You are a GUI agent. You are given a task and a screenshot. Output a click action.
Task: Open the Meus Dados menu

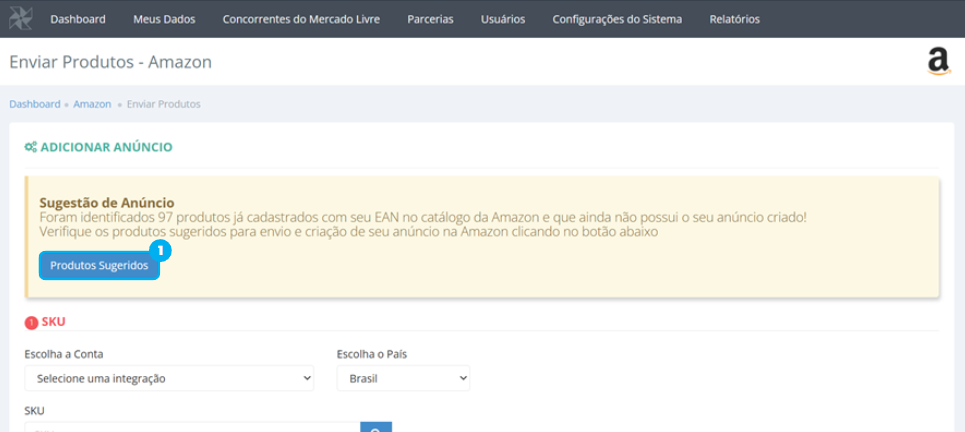click(164, 19)
